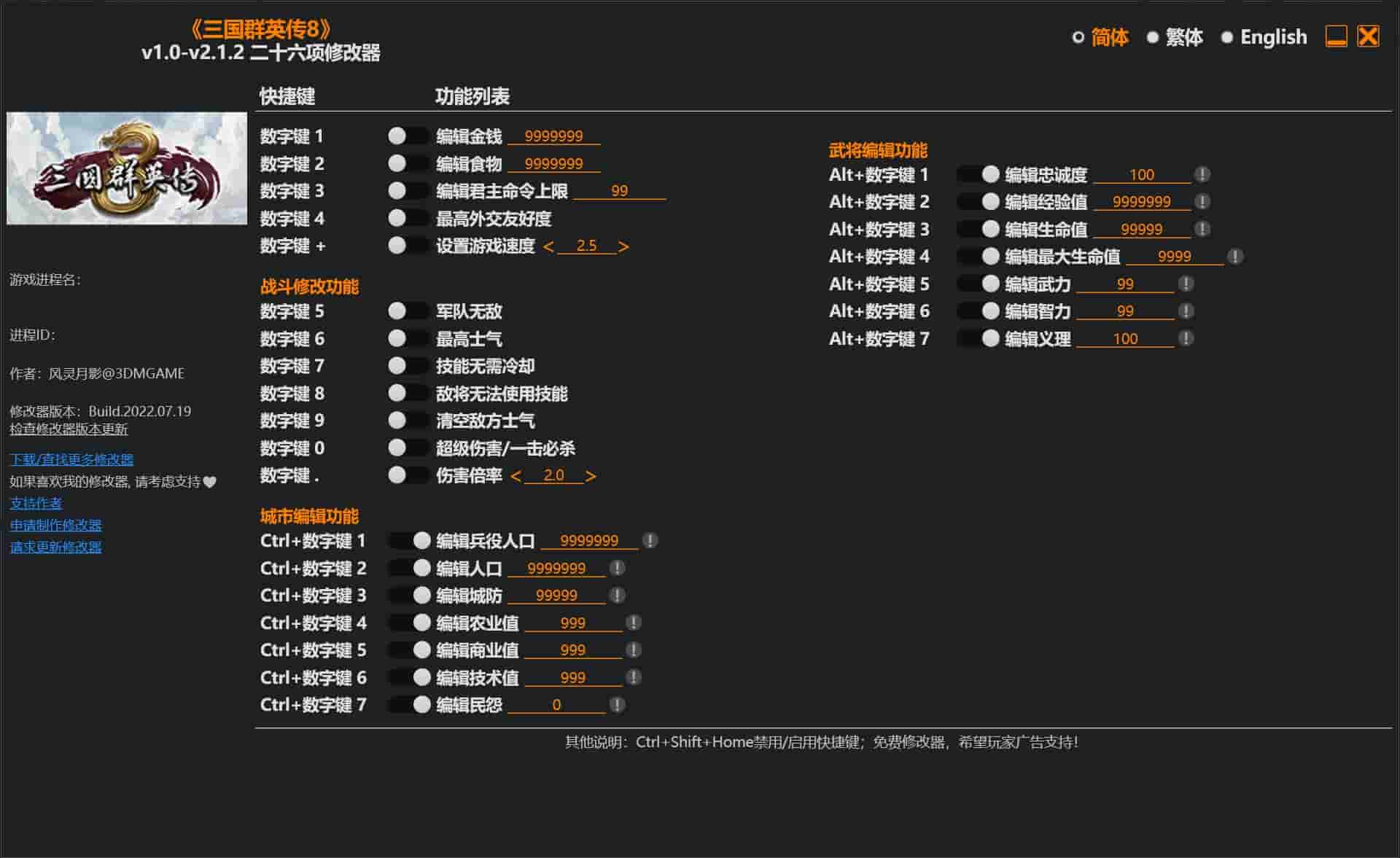Click info icon next to 编辑义理

click(x=1186, y=339)
